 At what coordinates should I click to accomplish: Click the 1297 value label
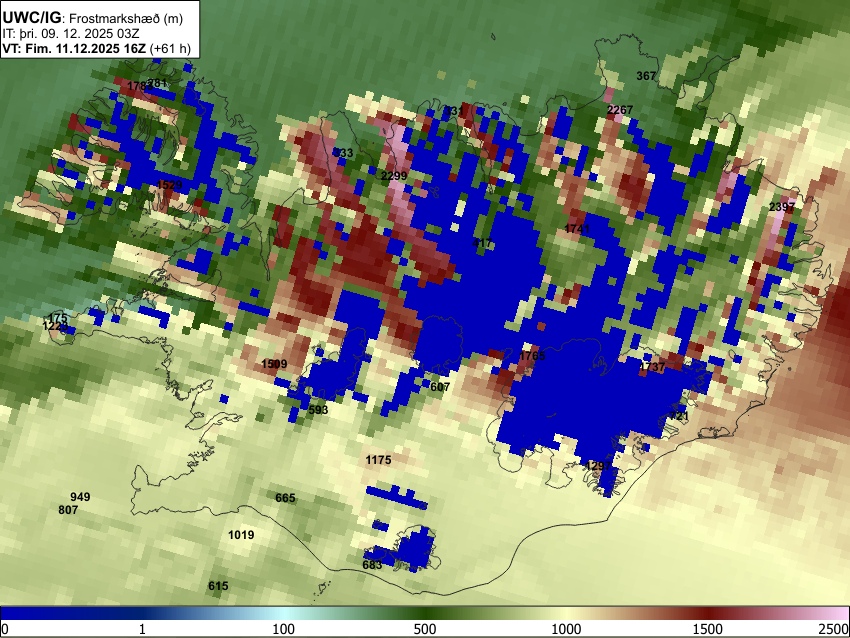click(598, 466)
